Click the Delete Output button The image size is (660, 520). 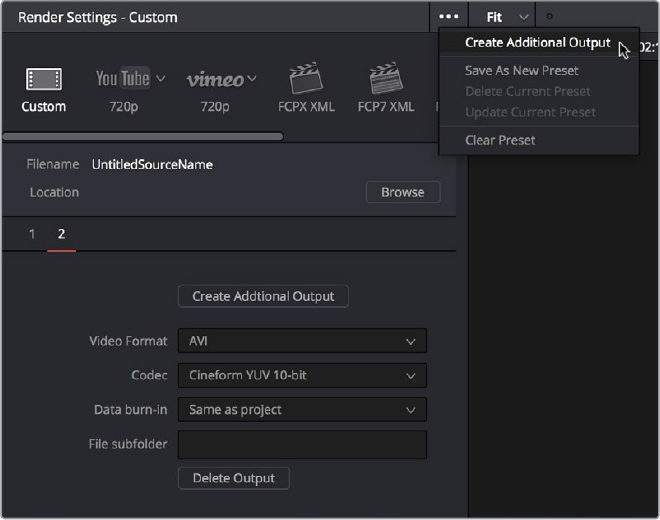coord(233,478)
